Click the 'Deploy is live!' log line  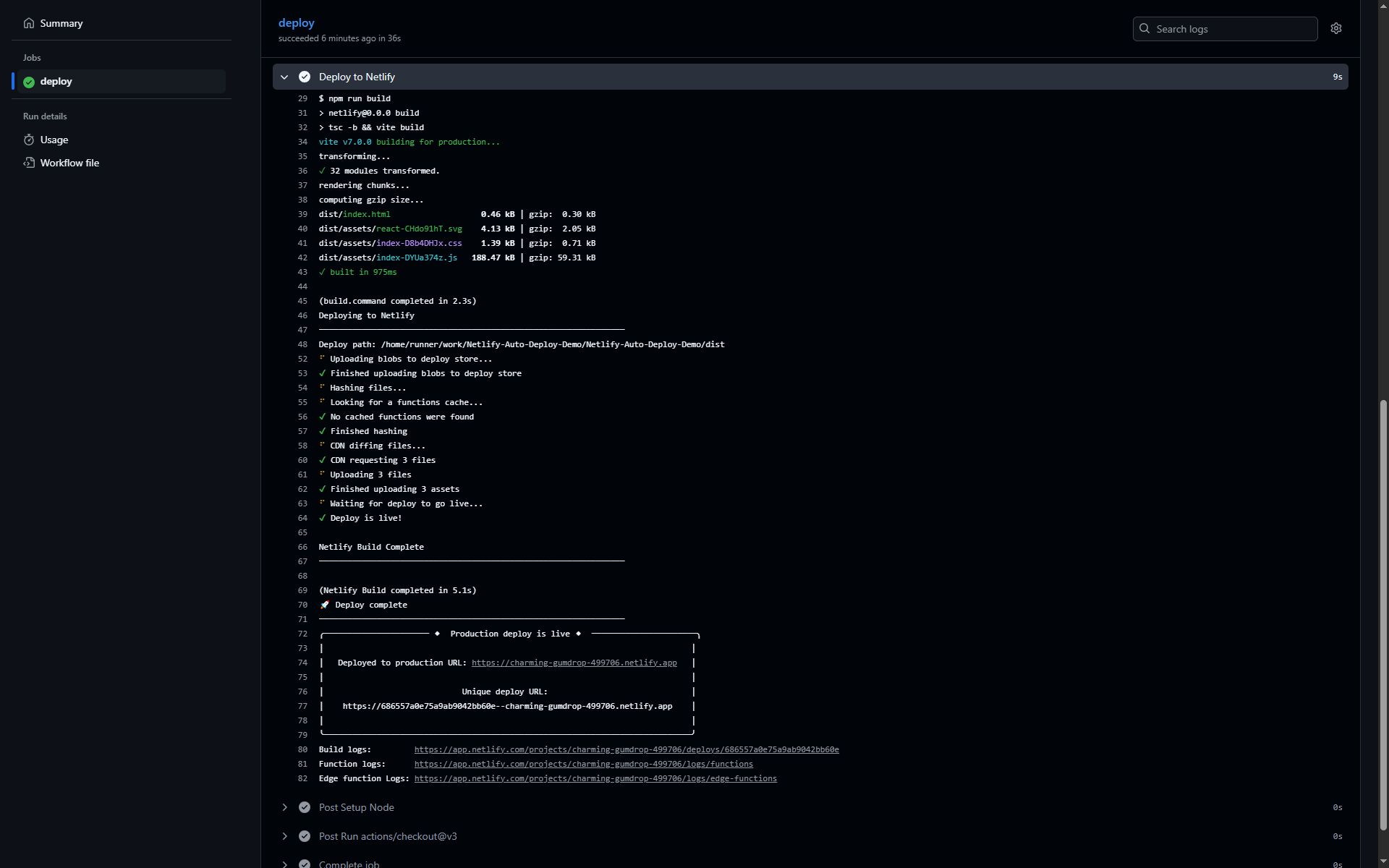[365, 518]
